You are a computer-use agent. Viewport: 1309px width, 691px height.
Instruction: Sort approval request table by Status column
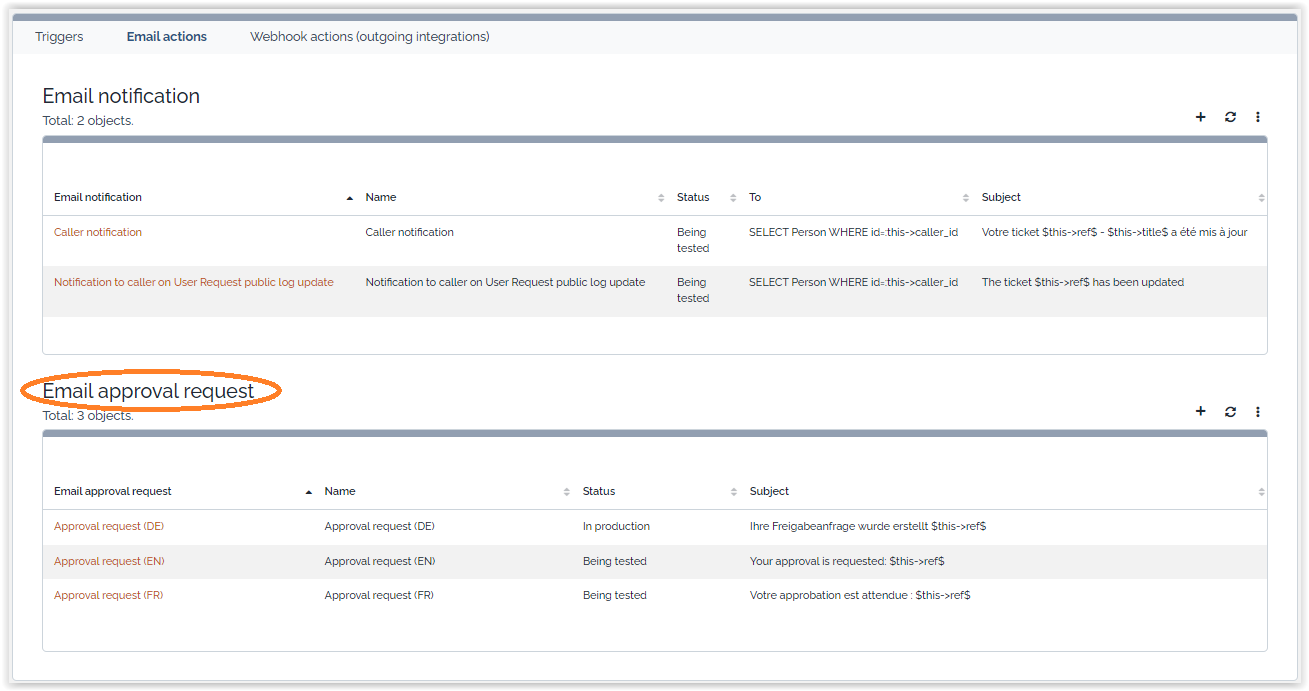coord(599,491)
